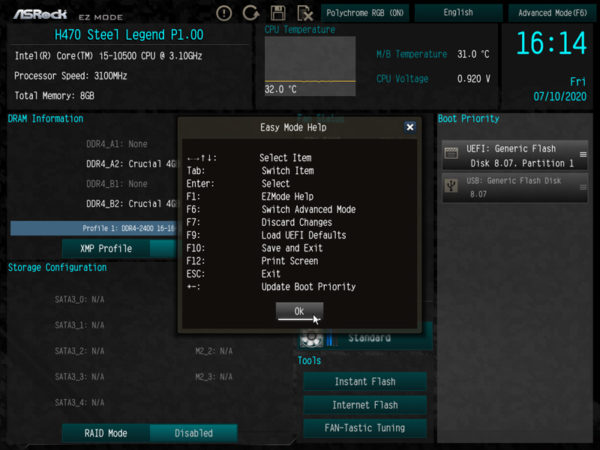Click the DRAM Information heading
The image size is (600, 450).
click(46, 119)
